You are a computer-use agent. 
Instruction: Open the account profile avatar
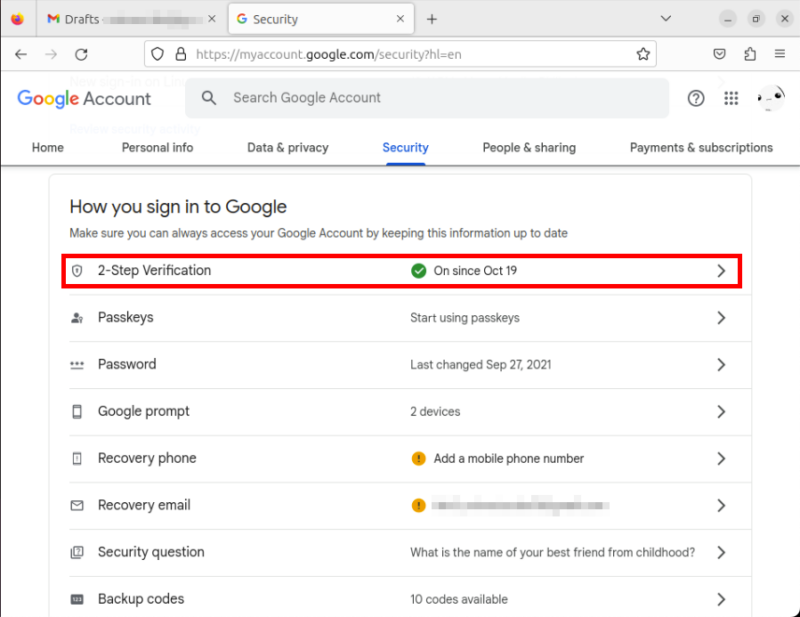[768, 97]
